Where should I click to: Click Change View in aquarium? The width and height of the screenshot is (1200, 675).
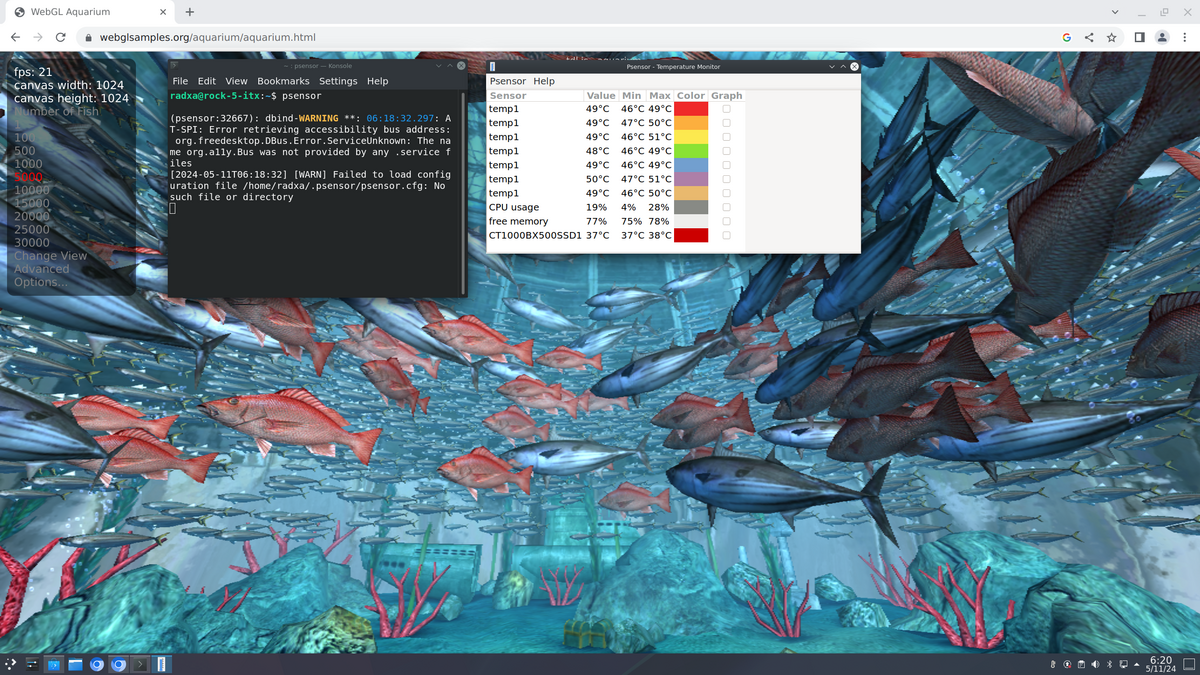(x=50, y=256)
